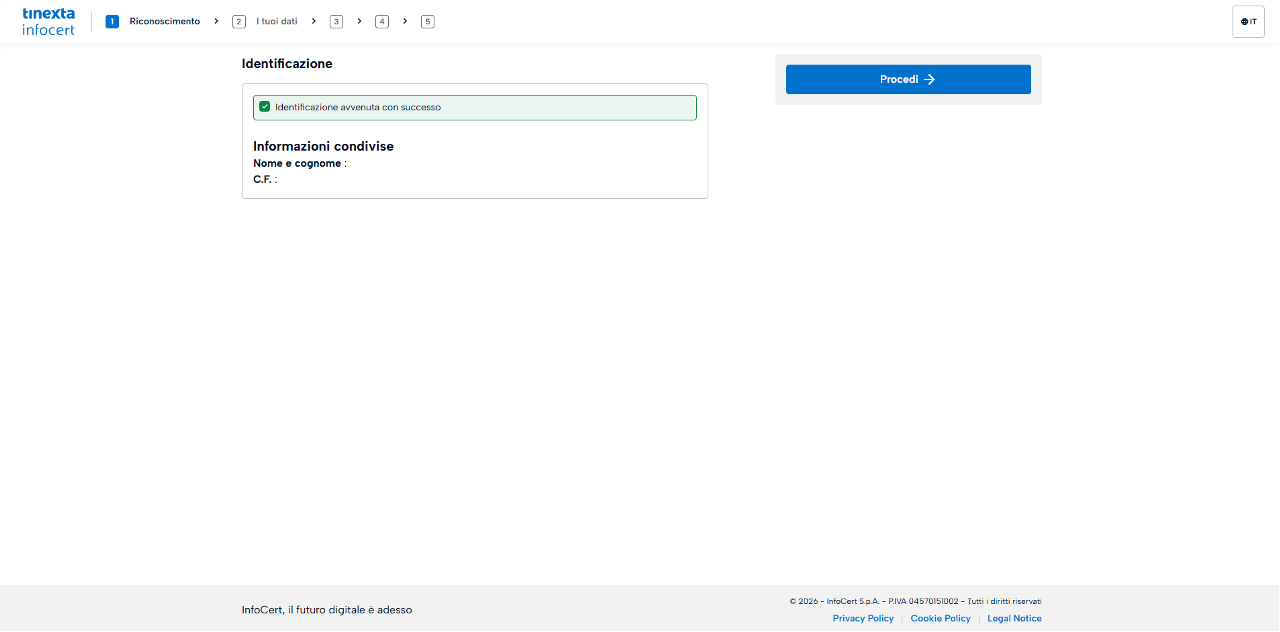
Task: Click 'InfoCert, il futuro digitale è adesso' text
Action: [x=327, y=610]
